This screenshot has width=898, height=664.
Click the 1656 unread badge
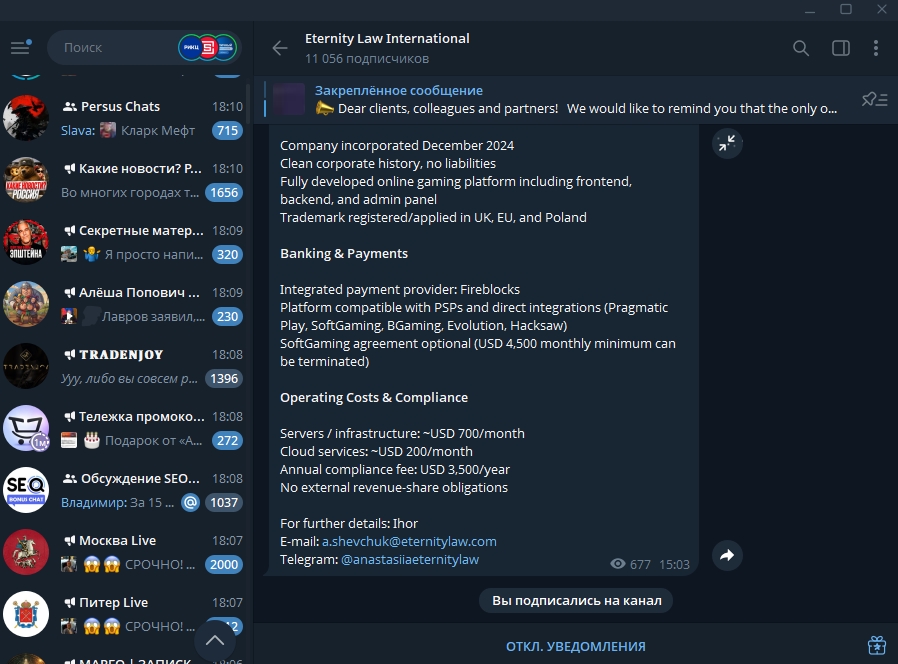point(224,192)
